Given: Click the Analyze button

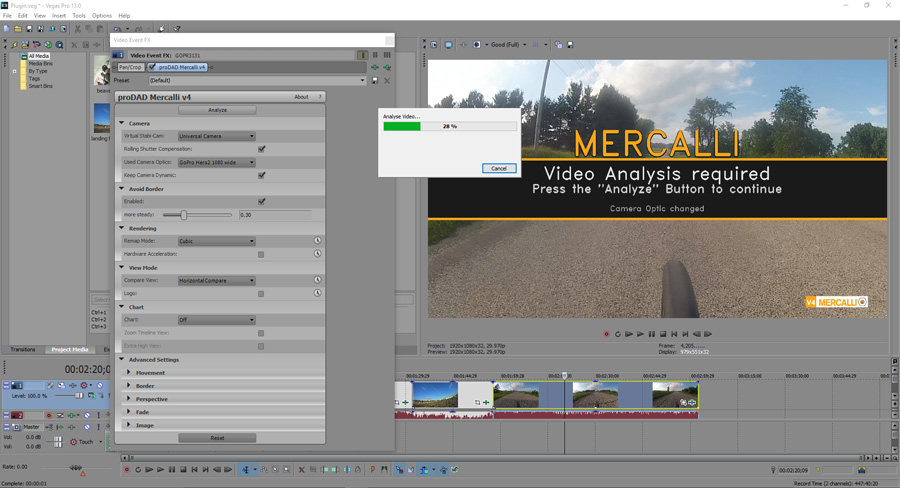Looking at the screenshot, I should 217,110.
